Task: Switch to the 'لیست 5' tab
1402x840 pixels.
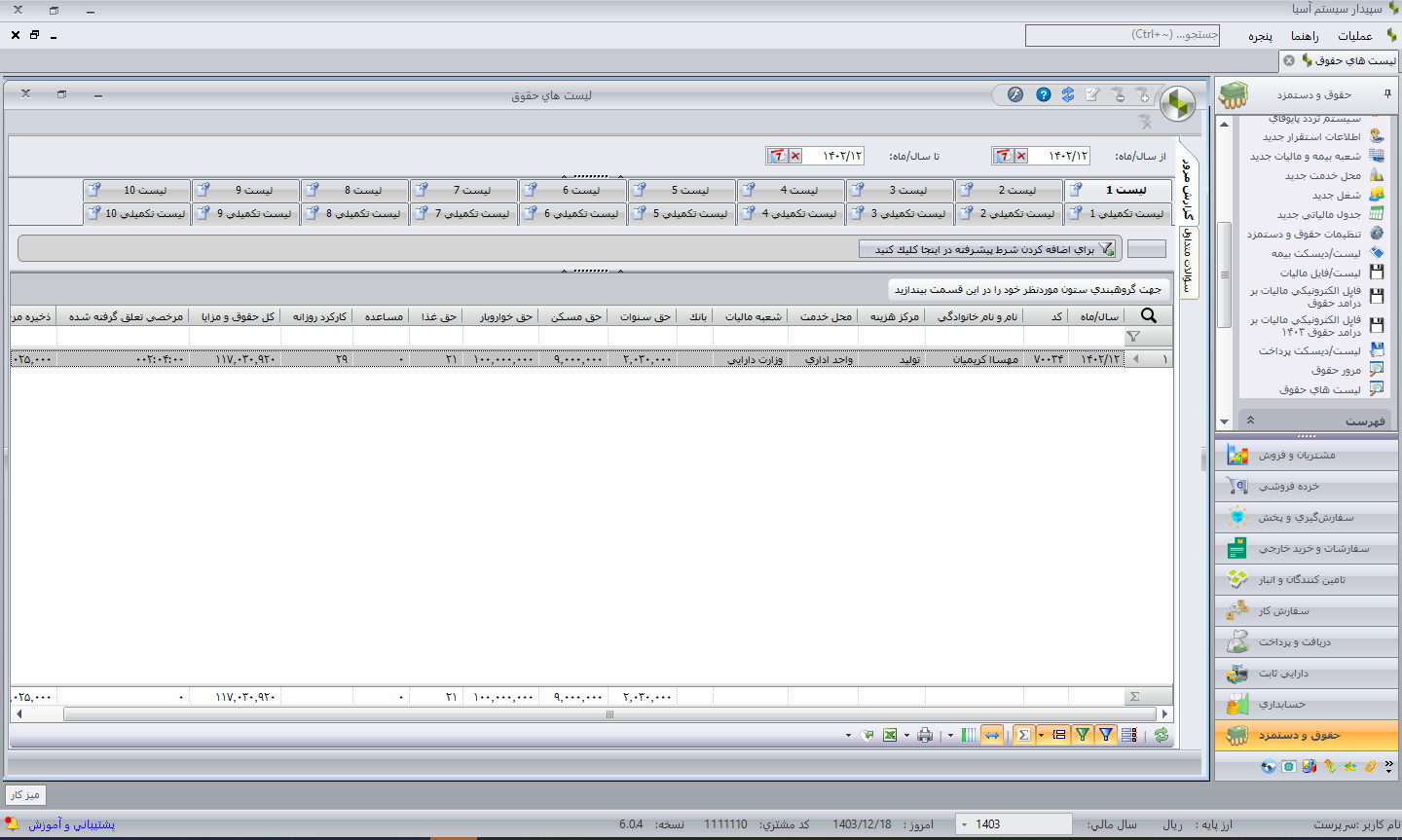Action: [682, 190]
